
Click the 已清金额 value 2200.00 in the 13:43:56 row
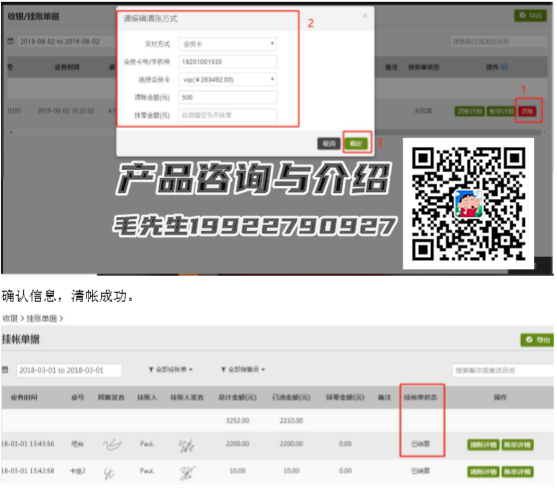coord(291,444)
